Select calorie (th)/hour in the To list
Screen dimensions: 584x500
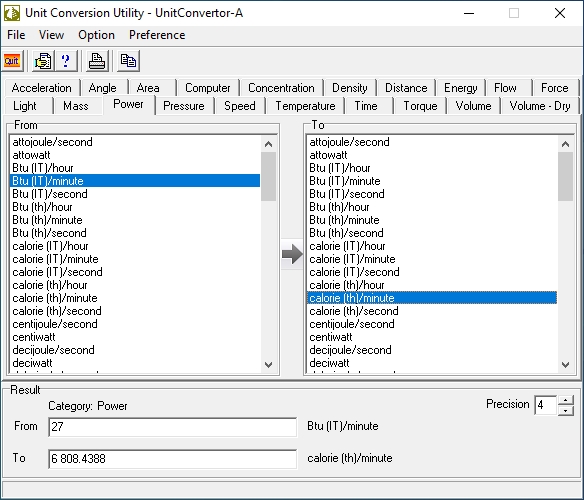click(x=432, y=285)
